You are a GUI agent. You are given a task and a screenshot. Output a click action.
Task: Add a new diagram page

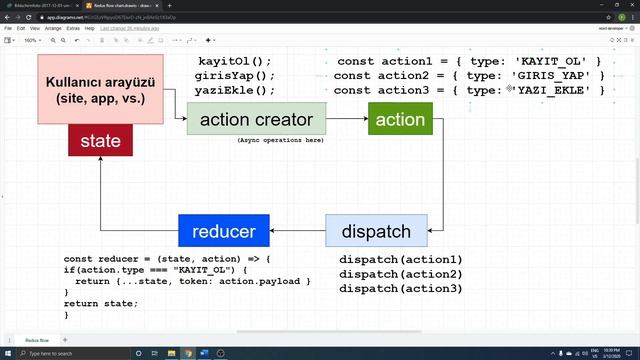(x=65, y=340)
